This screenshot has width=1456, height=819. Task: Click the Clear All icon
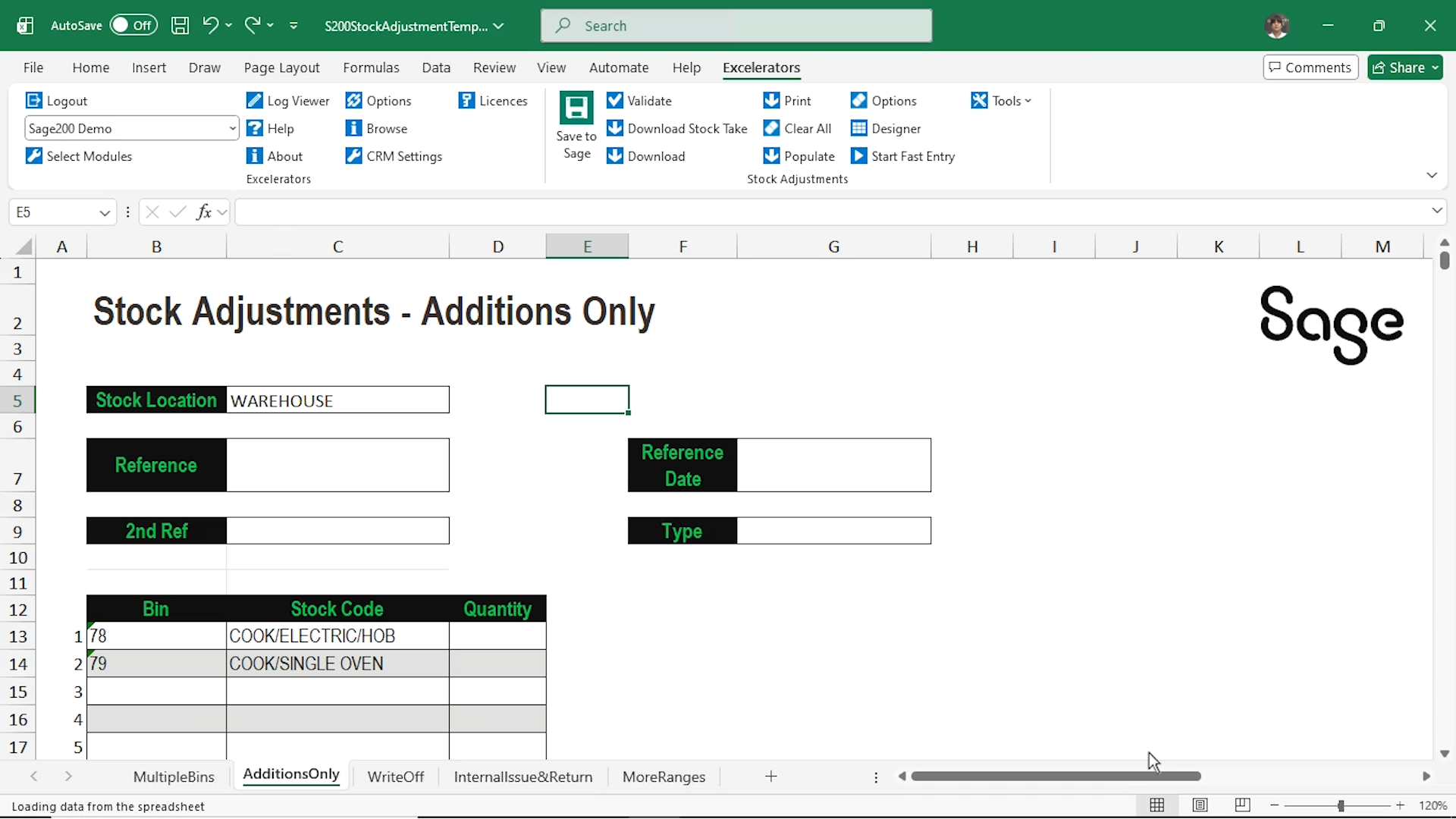tap(771, 128)
